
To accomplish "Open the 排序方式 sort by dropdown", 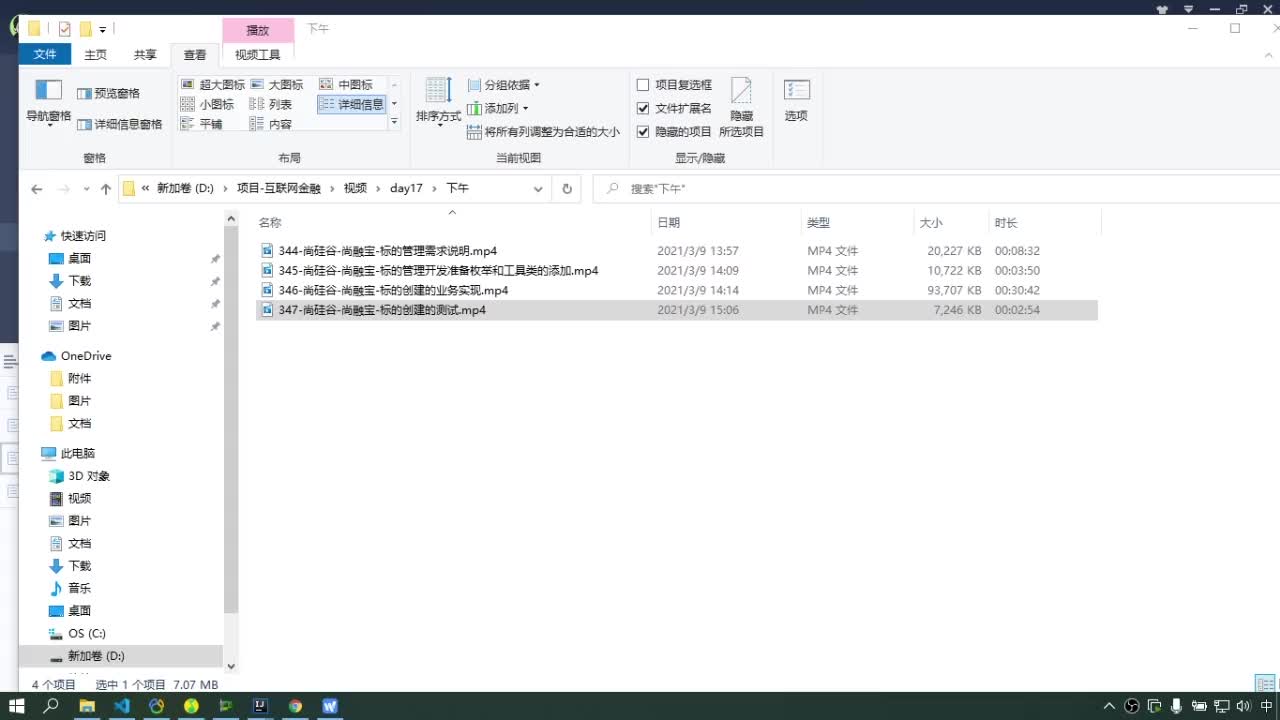I will [x=438, y=104].
